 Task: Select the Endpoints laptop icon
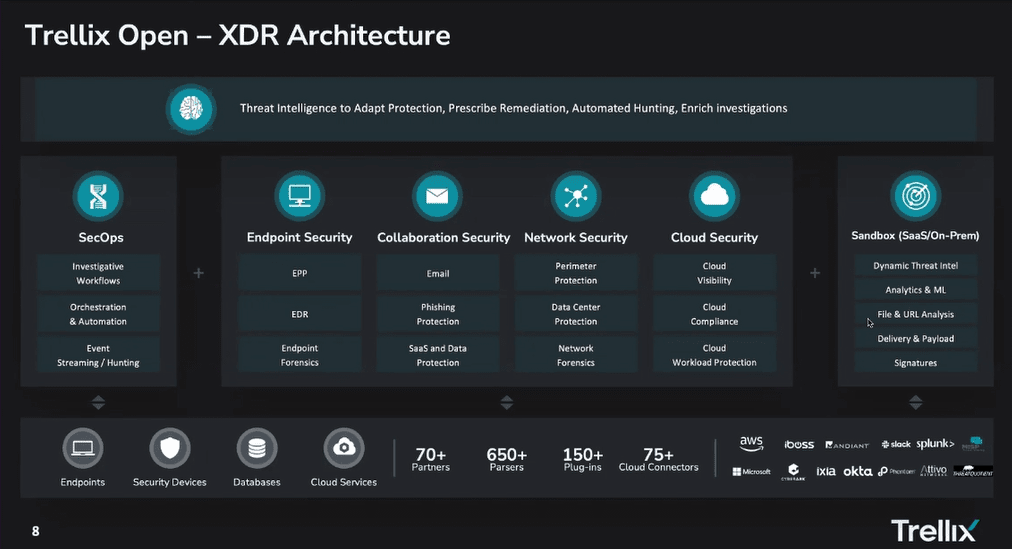point(83,448)
